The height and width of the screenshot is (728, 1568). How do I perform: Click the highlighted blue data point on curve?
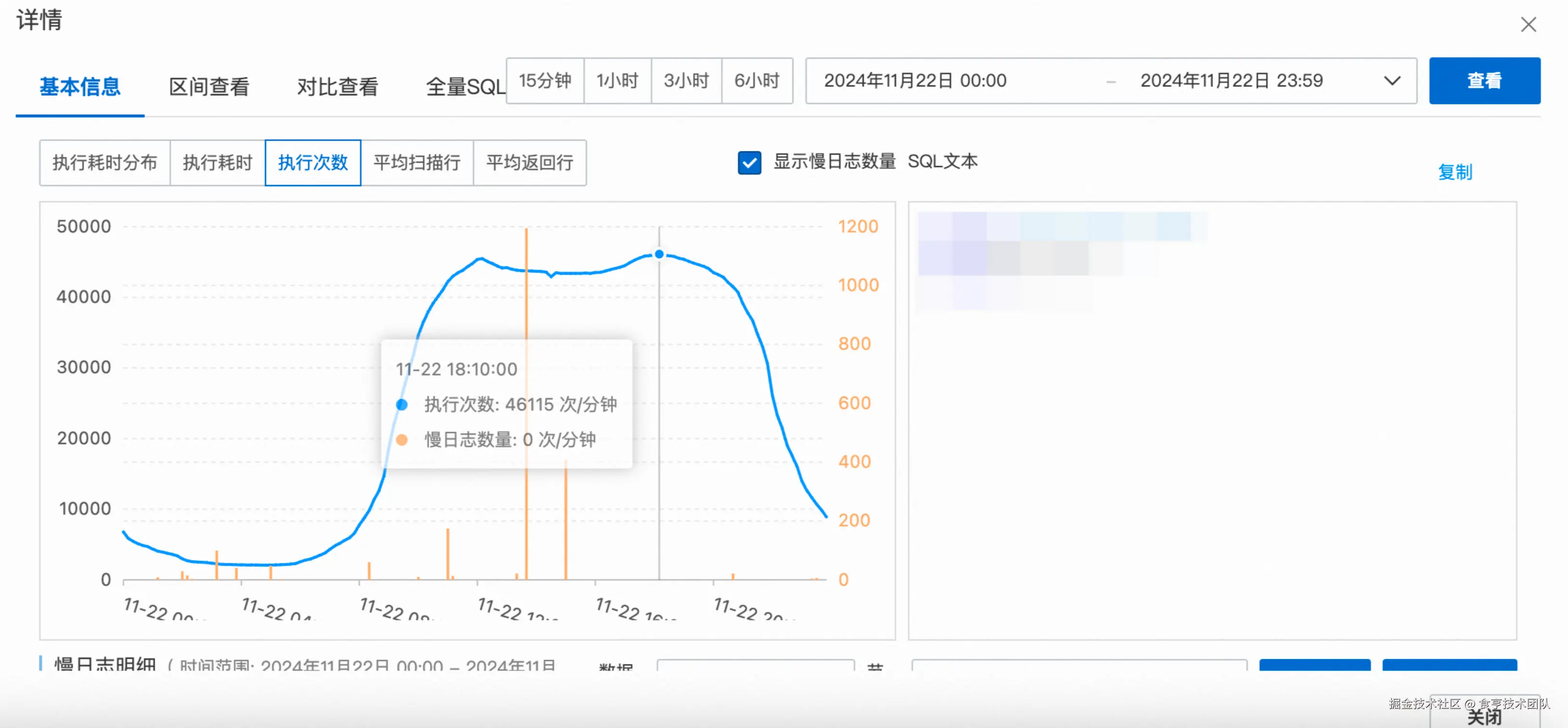tap(658, 254)
